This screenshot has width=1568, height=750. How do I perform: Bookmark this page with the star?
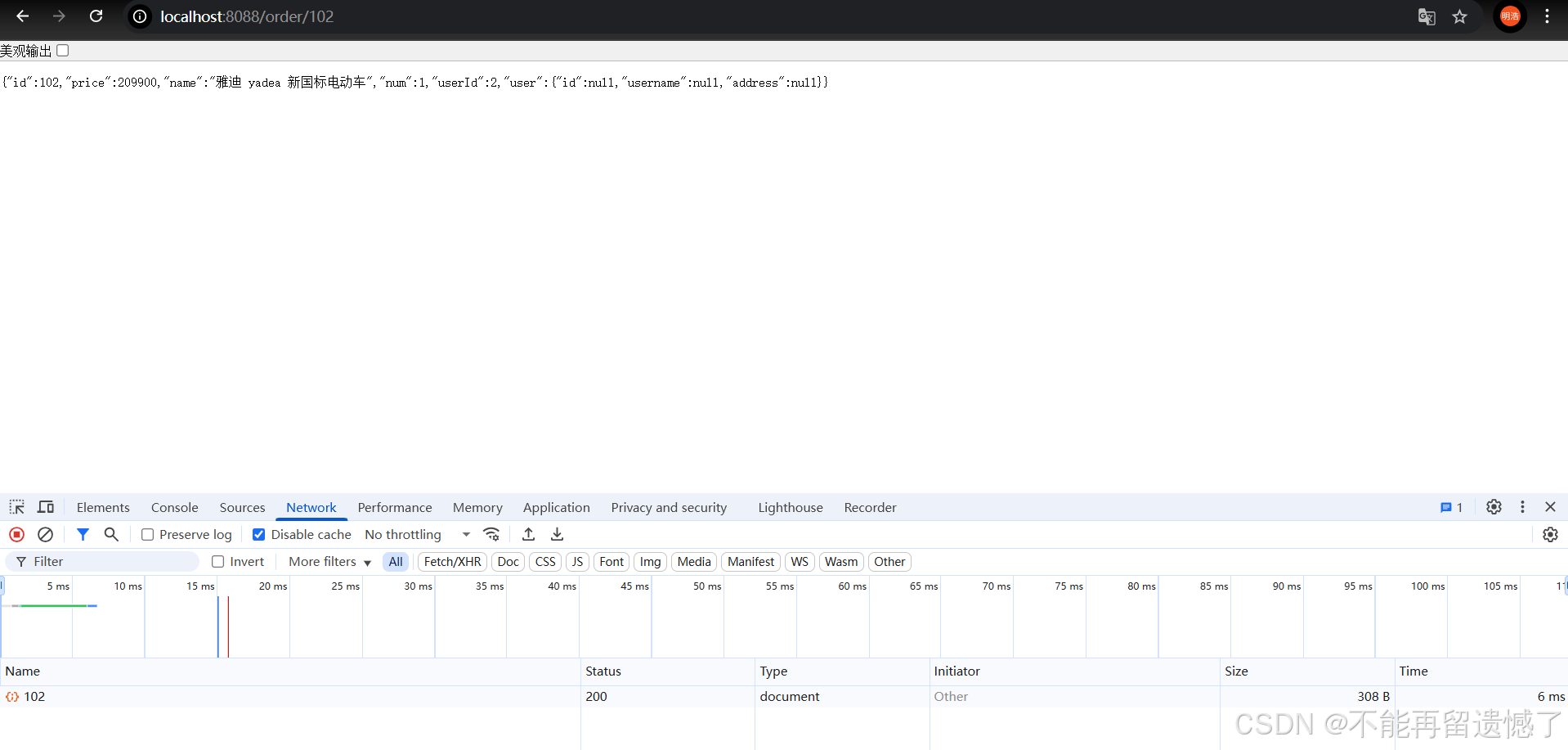pyautogui.click(x=1459, y=16)
